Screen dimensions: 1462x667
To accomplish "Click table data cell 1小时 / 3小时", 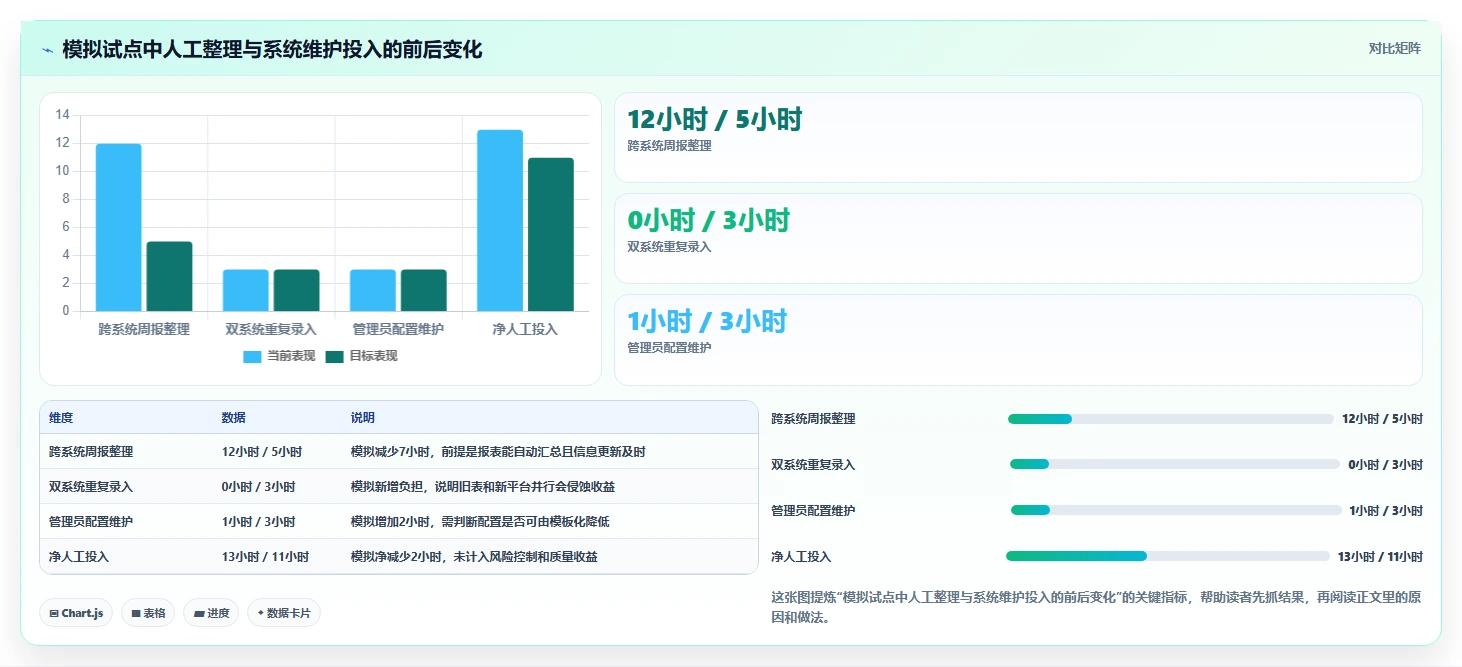I will [x=259, y=522].
